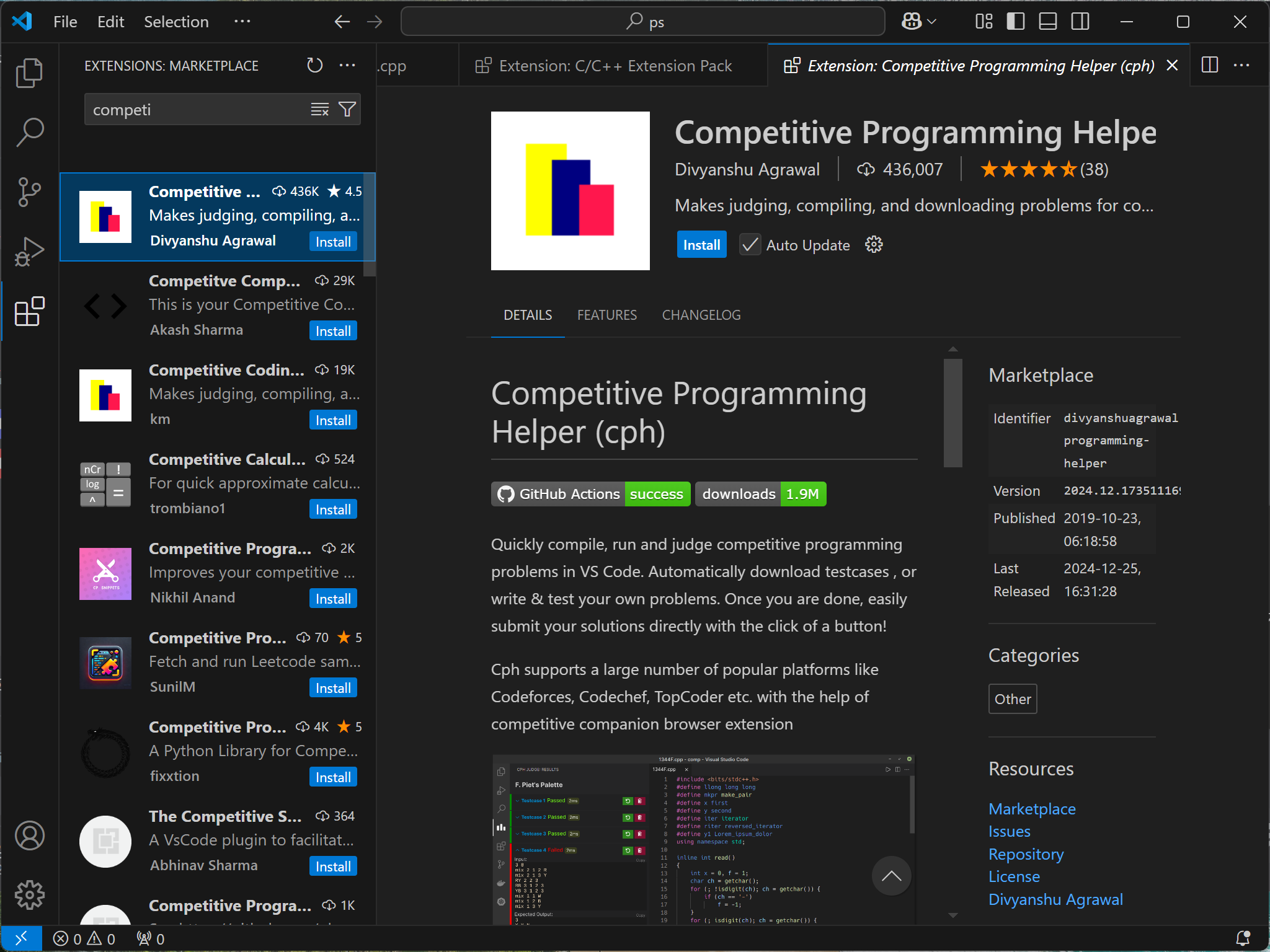Click publisher name Divyanshu Agrawal in header
The image size is (1270, 952).
747,169
